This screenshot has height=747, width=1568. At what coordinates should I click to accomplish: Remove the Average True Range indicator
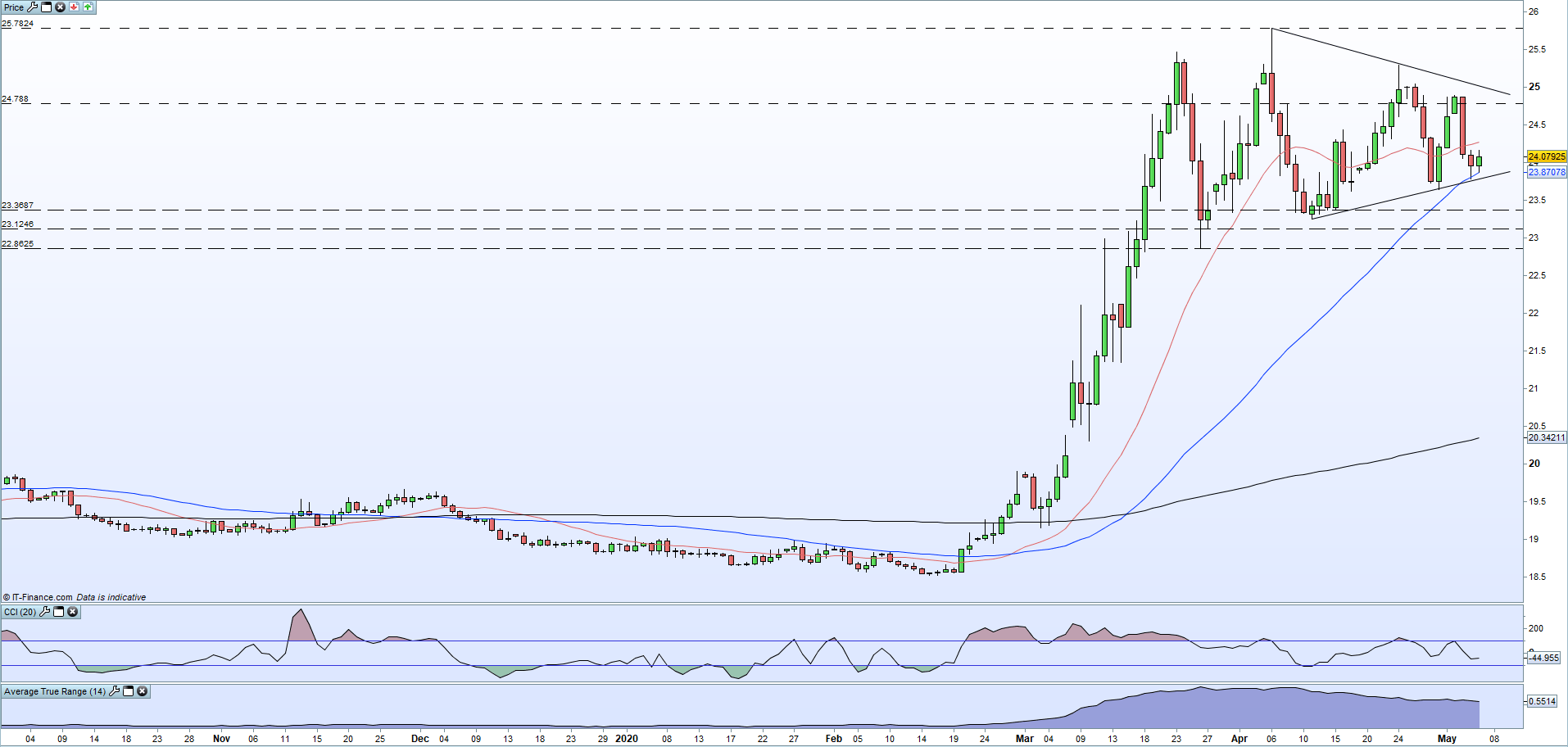click(142, 691)
